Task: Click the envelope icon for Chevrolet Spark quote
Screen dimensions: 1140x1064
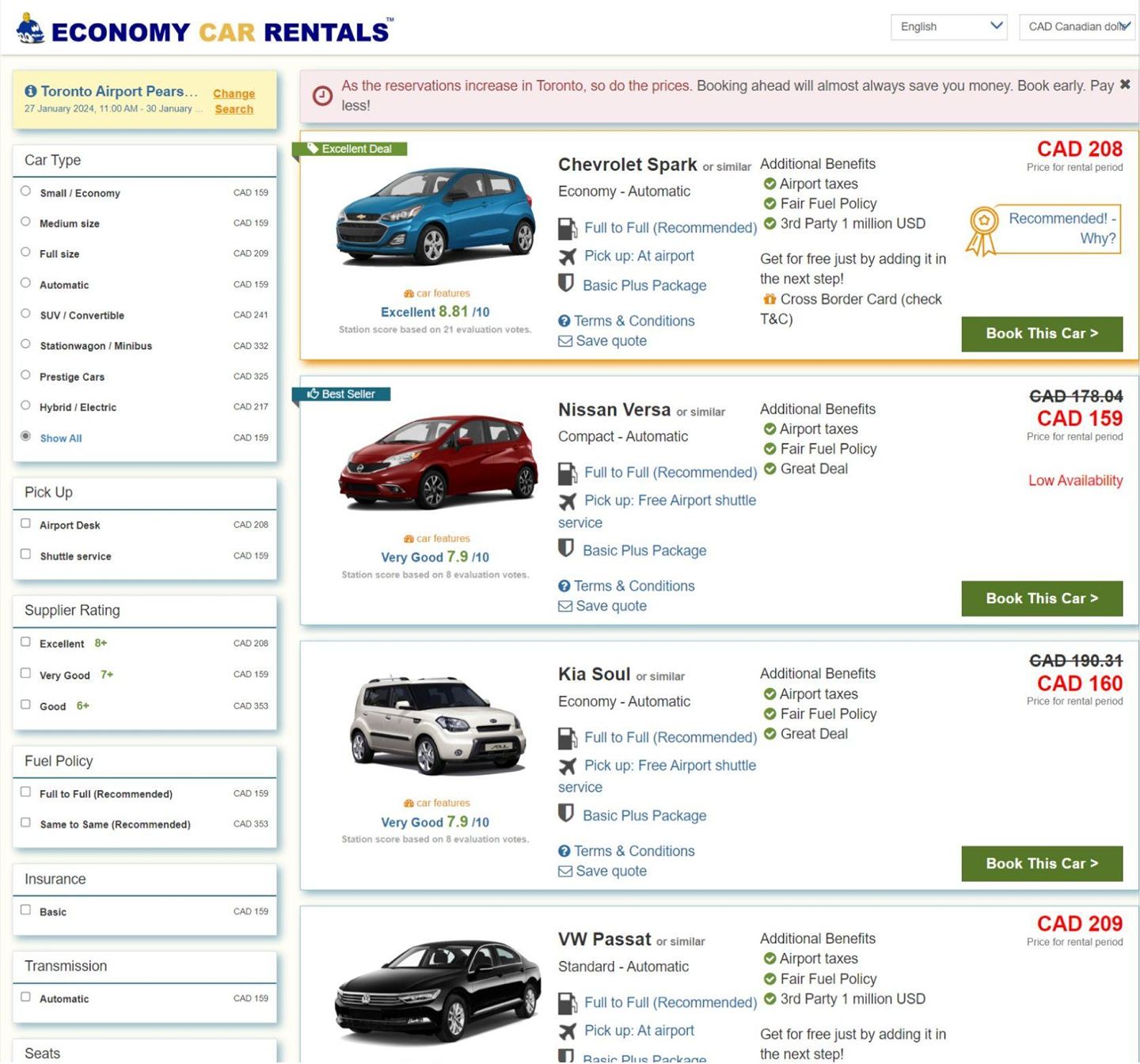Action: pyautogui.click(x=565, y=341)
